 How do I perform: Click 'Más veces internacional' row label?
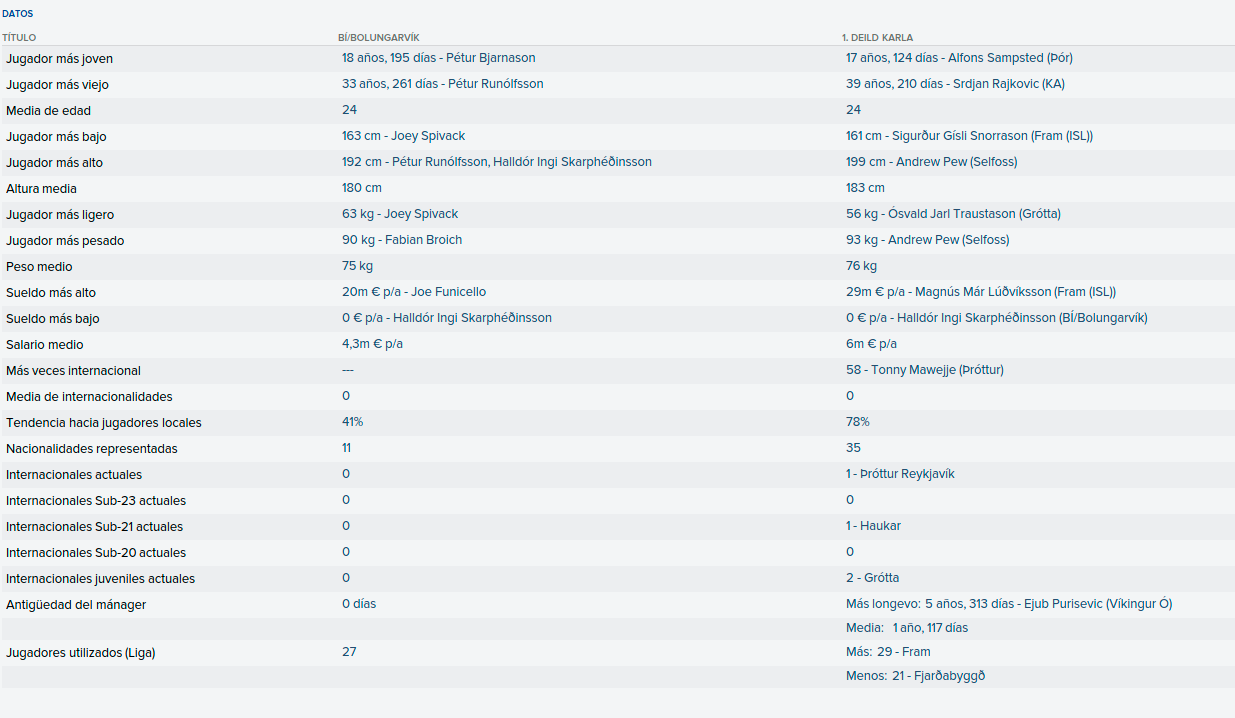(x=73, y=371)
